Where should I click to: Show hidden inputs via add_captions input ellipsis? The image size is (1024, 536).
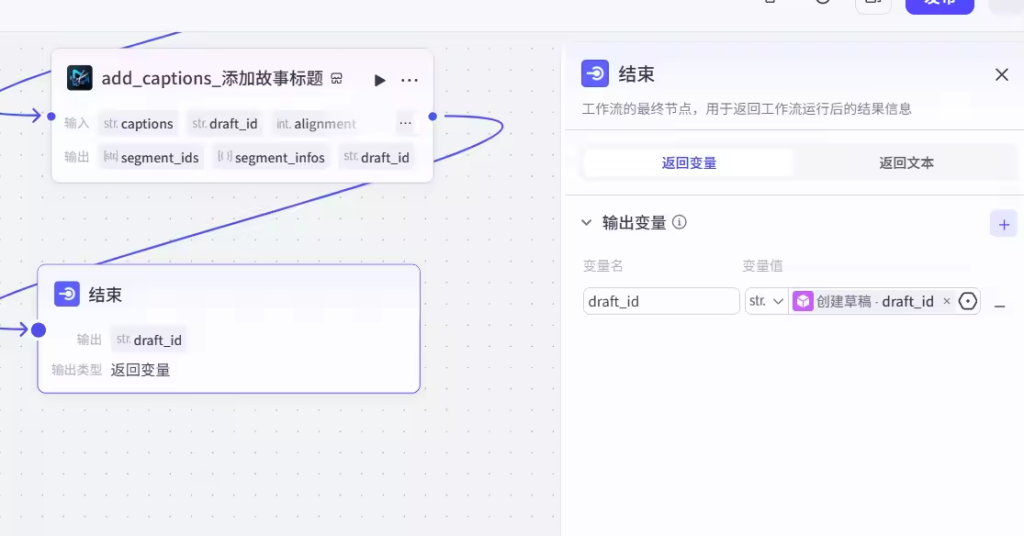[405, 123]
